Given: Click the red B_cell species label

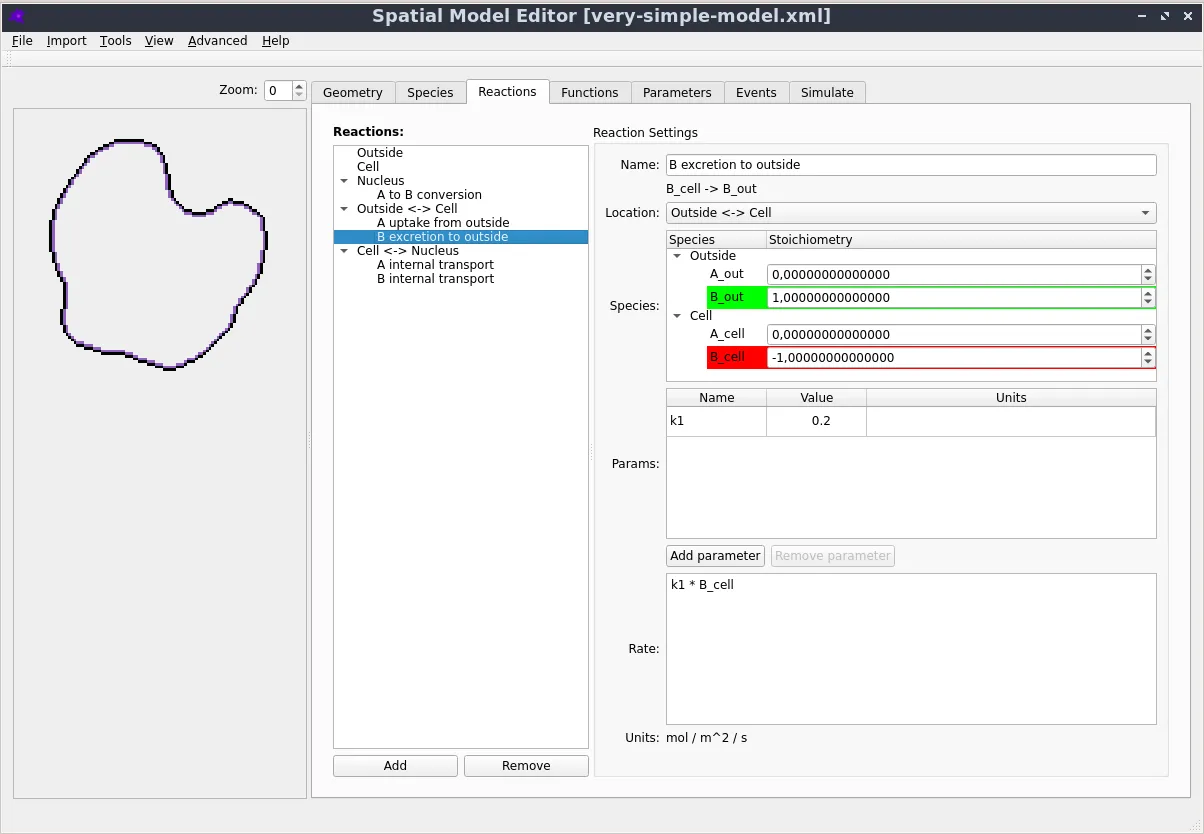Looking at the screenshot, I should coord(737,358).
